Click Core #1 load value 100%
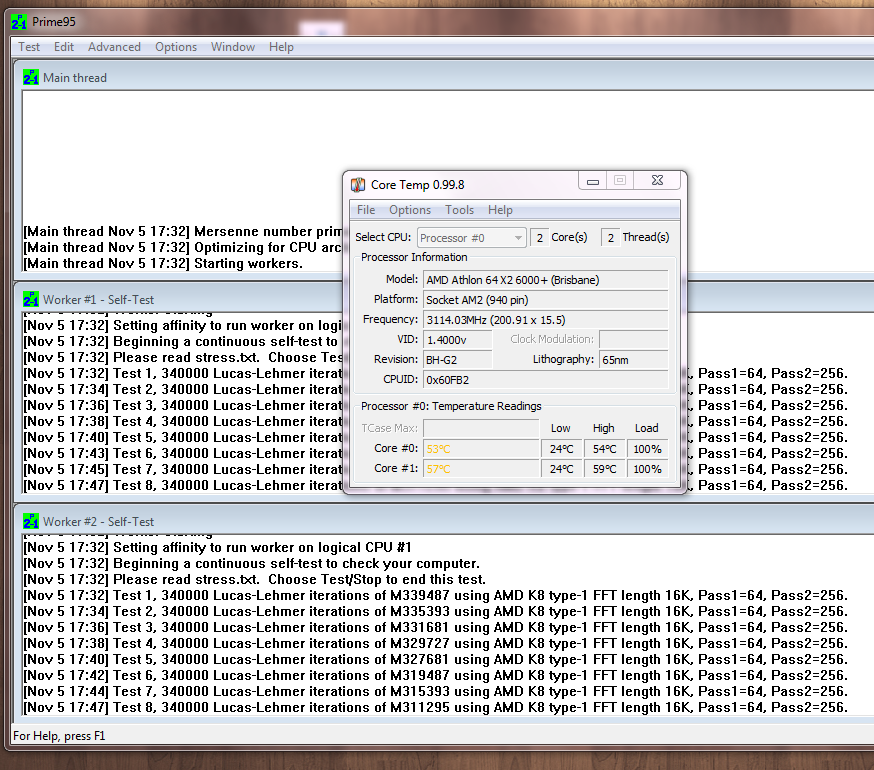Image resolution: width=874 pixels, height=770 pixels. [647, 469]
